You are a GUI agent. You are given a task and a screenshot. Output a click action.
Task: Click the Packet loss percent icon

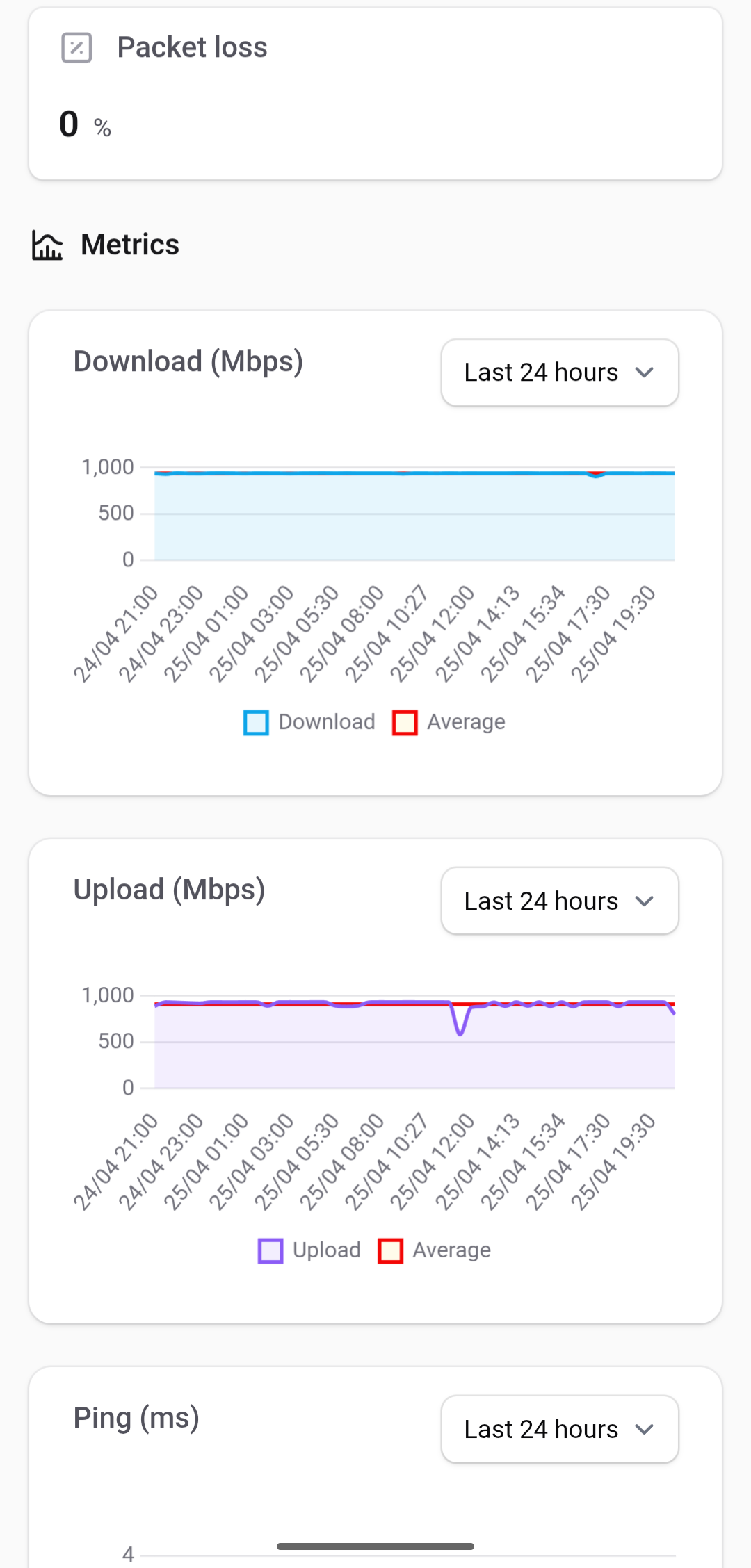76,48
